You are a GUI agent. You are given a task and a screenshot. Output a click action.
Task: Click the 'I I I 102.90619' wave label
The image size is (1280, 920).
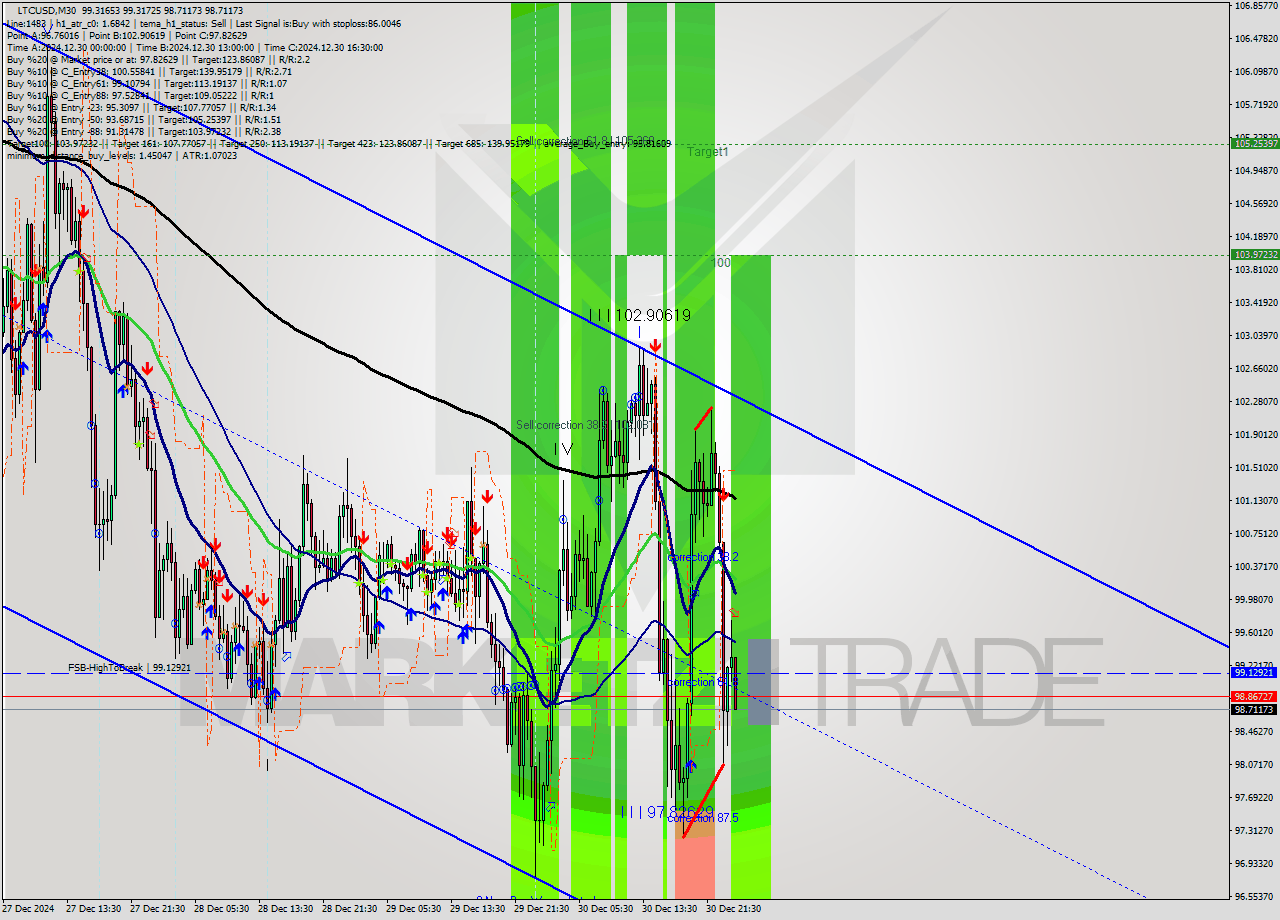(639, 315)
